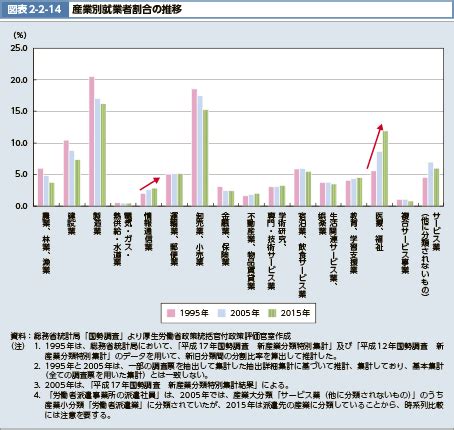Click the 10.0 y-axis label
454x430 pixels.
[x=19, y=143]
